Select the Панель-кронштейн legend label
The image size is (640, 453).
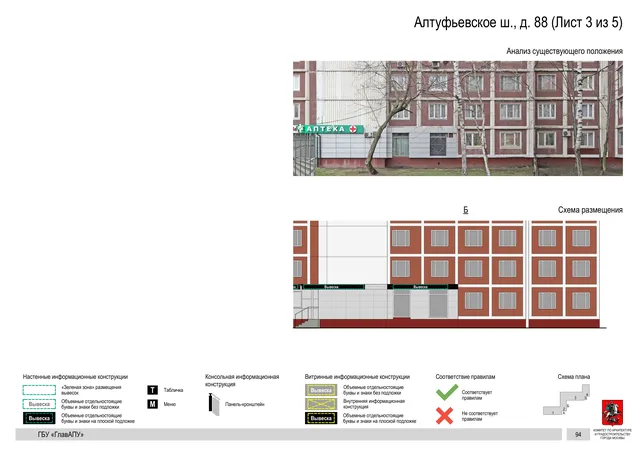point(245,404)
